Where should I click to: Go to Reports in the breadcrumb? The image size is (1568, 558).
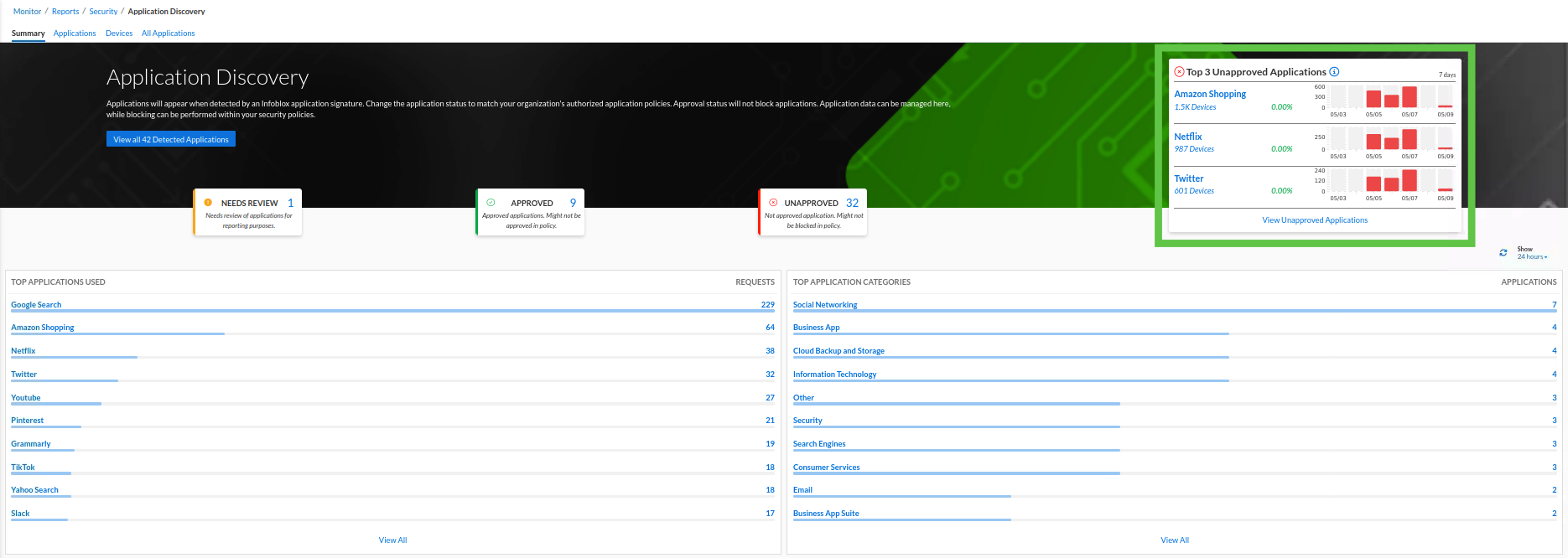coord(65,12)
